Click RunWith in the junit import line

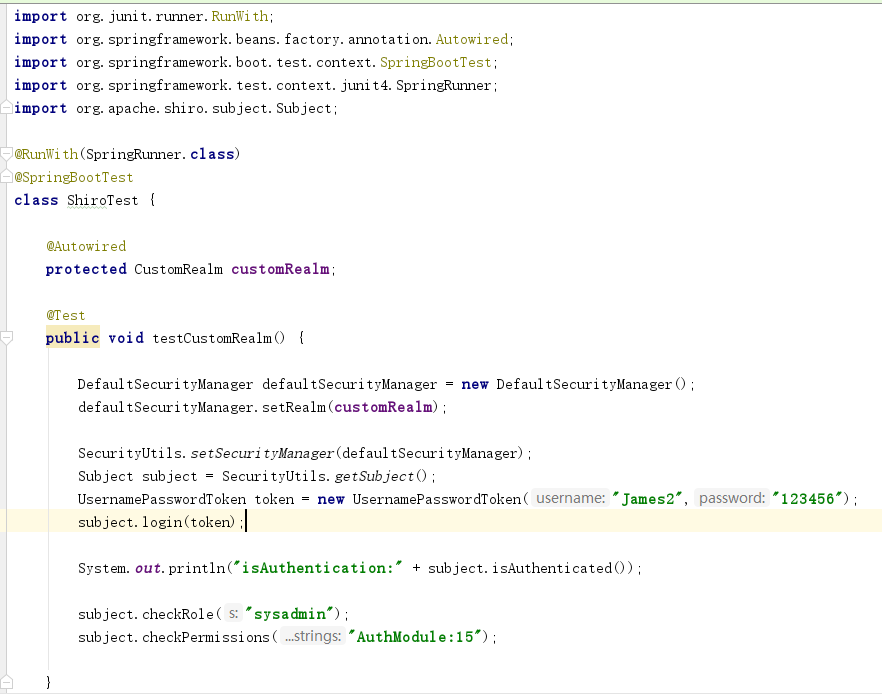pyautogui.click(x=240, y=16)
